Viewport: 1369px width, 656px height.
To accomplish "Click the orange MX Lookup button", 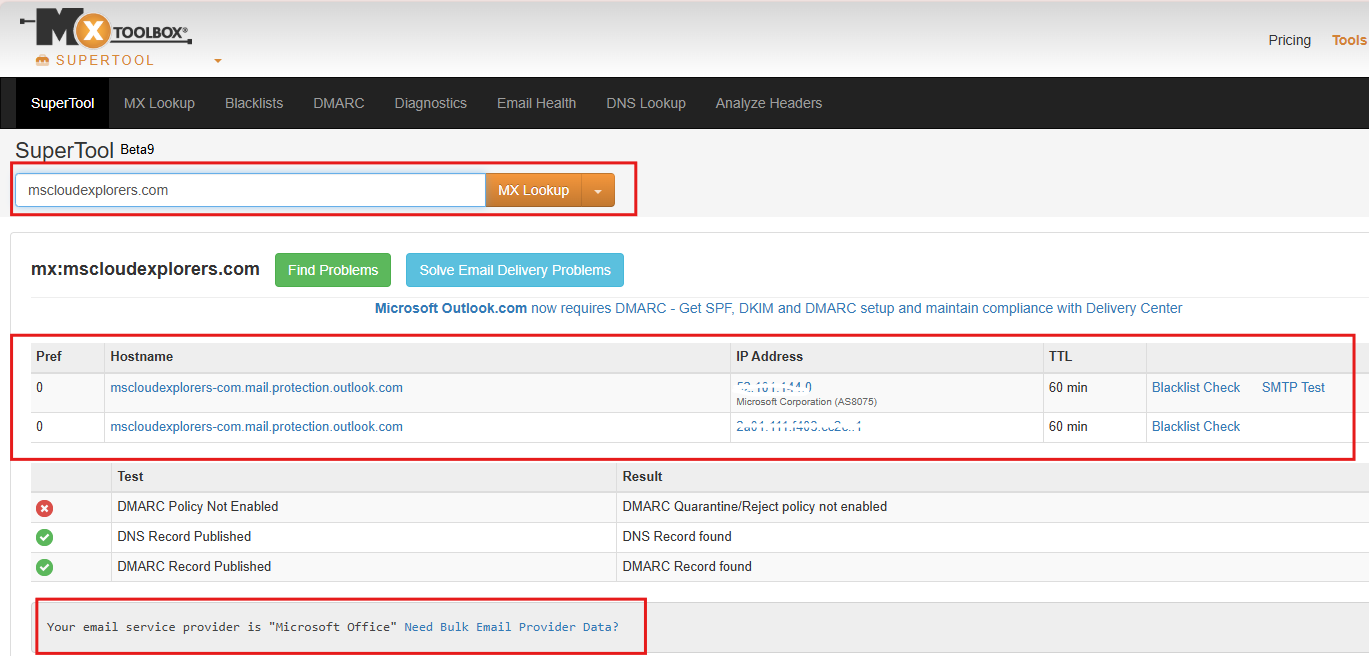I will coord(534,190).
